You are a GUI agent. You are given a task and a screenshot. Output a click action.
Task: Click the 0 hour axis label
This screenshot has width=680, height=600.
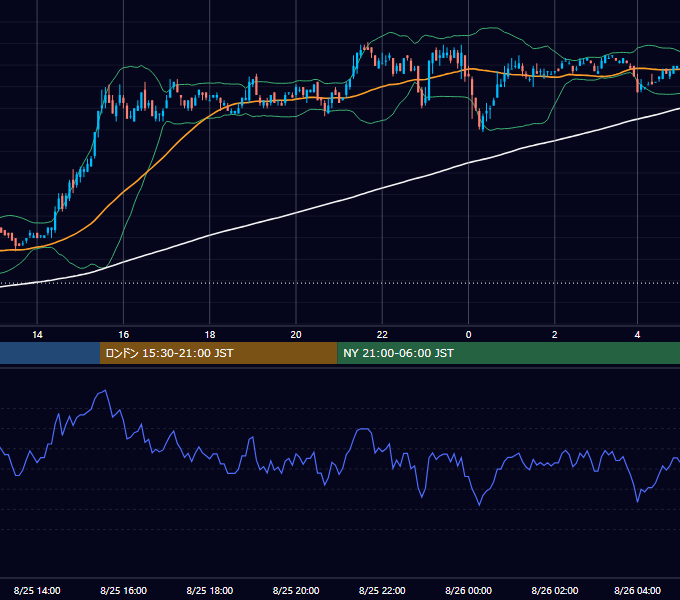(468, 335)
